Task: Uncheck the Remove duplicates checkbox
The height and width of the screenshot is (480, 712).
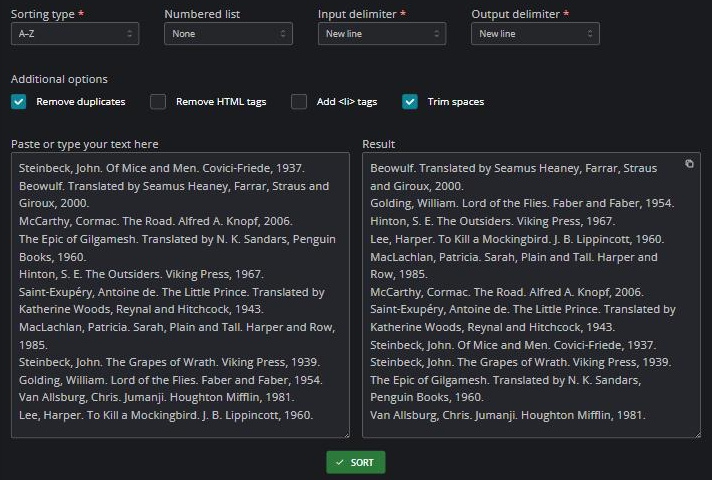Action: click(x=19, y=102)
